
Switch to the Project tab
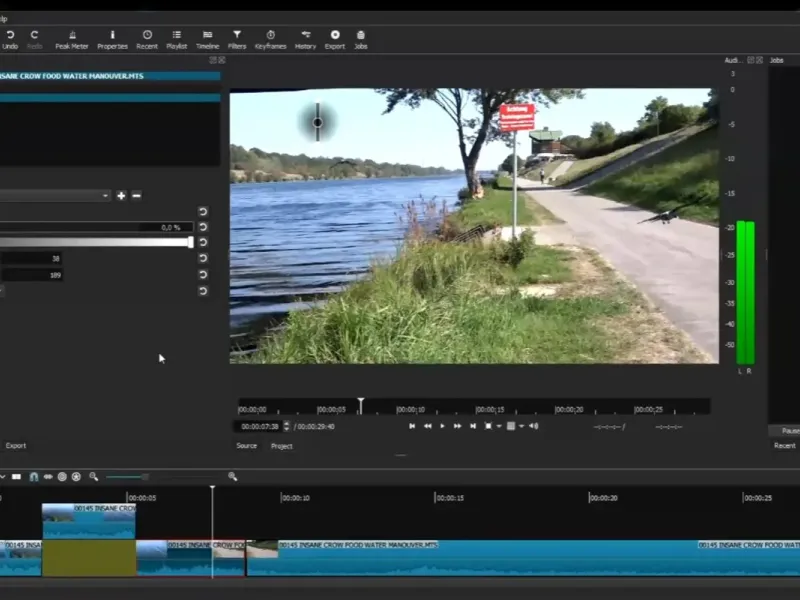[282, 446]
